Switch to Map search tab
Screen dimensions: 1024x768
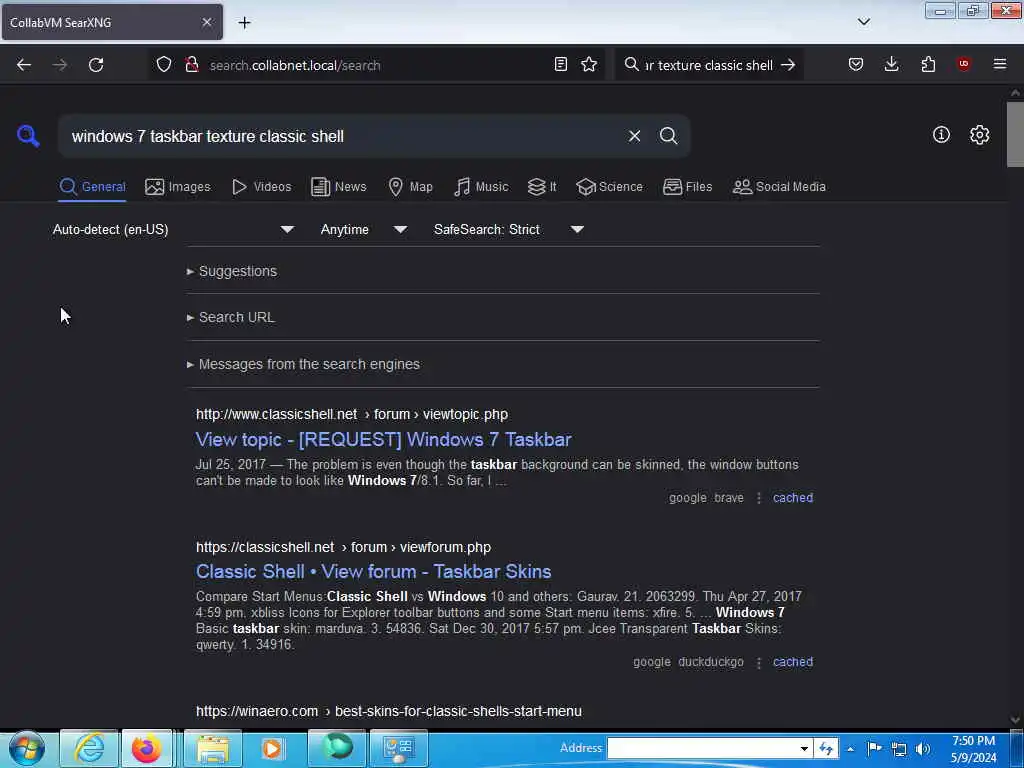pyautogui.click(x=410, y=187)
